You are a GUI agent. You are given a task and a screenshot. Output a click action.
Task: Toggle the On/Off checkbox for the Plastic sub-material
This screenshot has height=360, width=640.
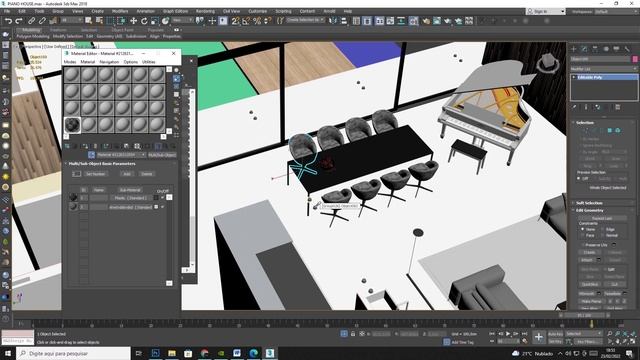click(x=162, y=198)
